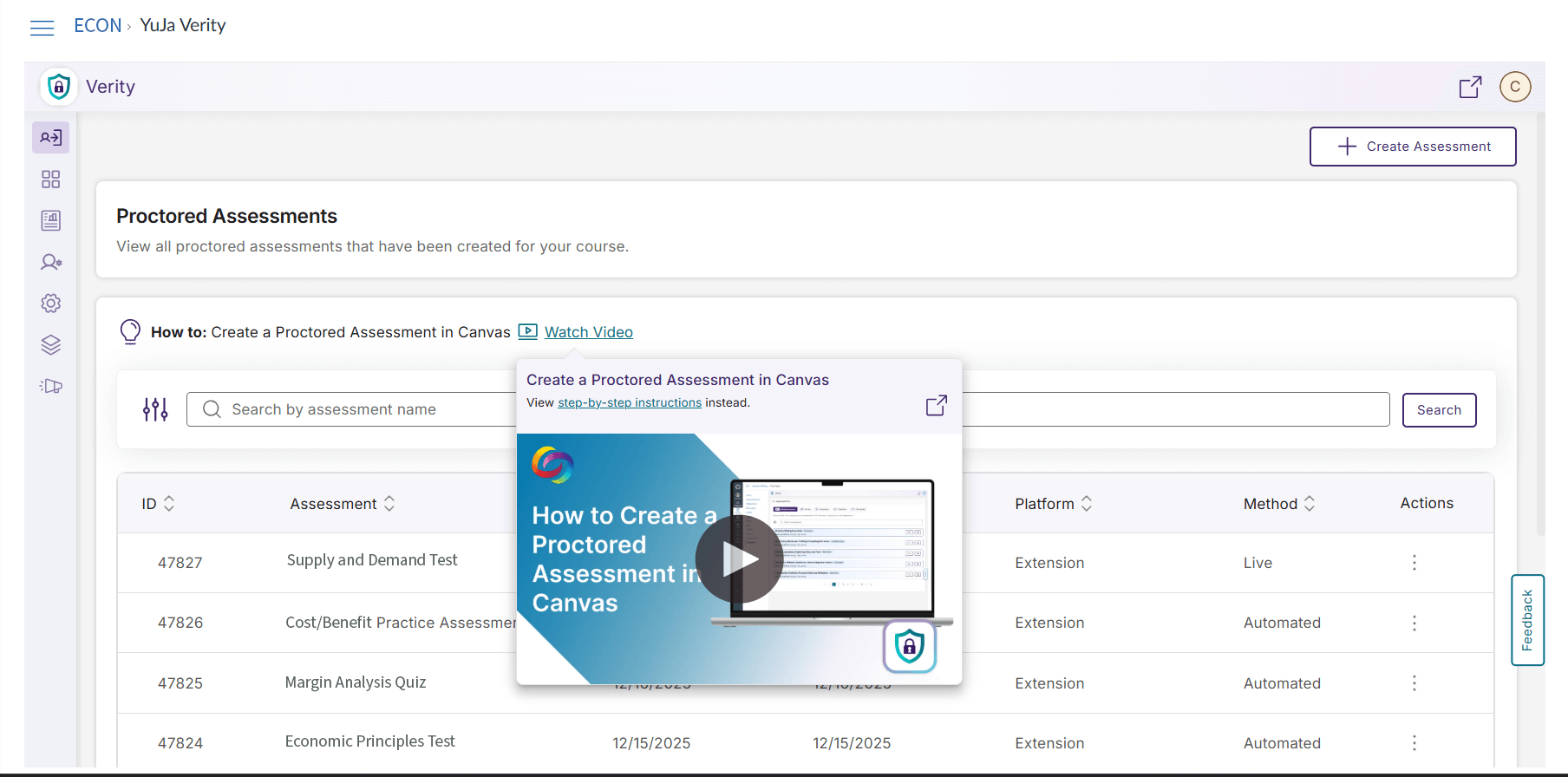Sort the table by Assessment column
Screen dimensions: 1568x777
pyautogui.click(x=389, y=504)
